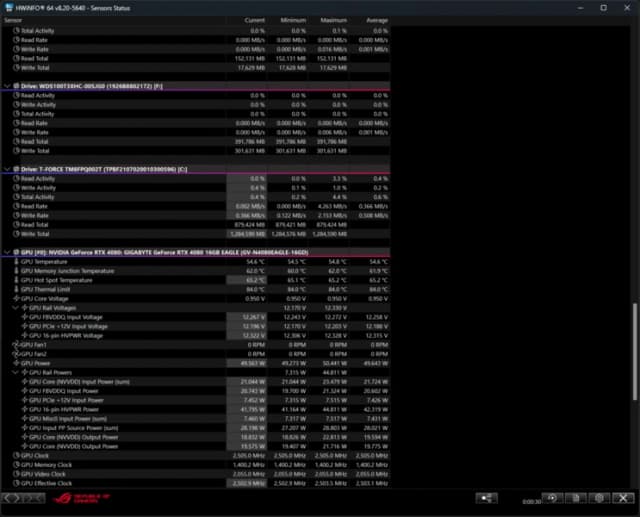Select the GPU Effective Clock row
The width and height of the screenshot is (640, 517).
(x=196, y=483)
